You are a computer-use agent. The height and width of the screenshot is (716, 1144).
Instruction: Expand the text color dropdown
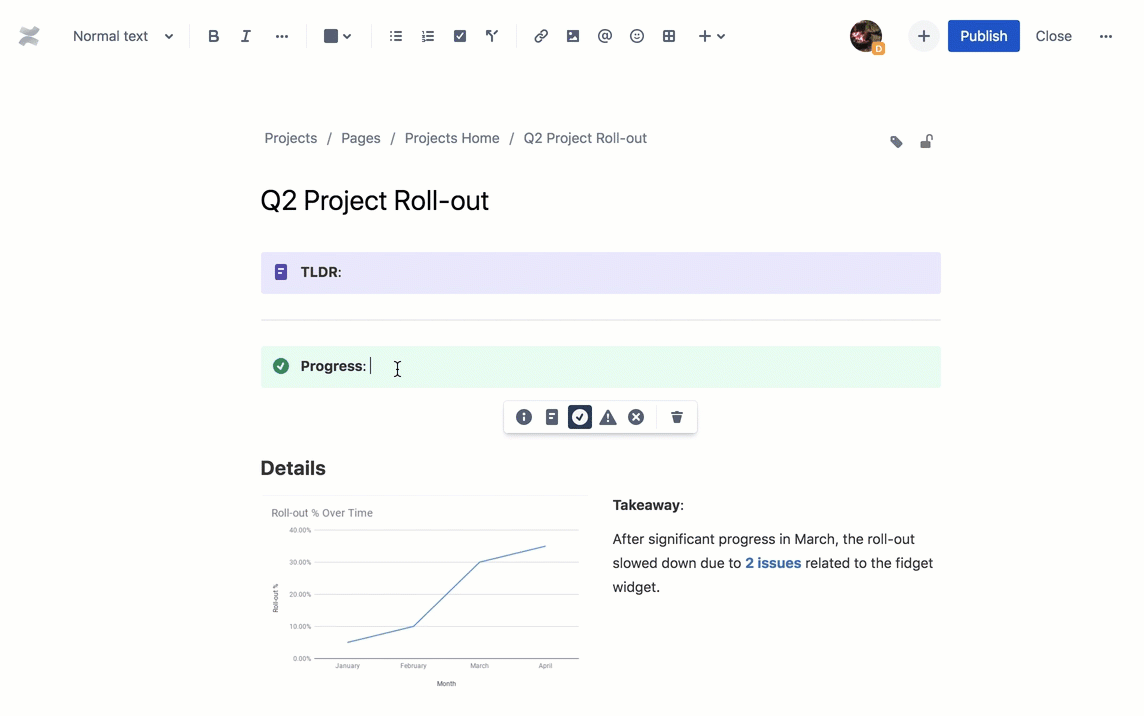click(337, 36)
